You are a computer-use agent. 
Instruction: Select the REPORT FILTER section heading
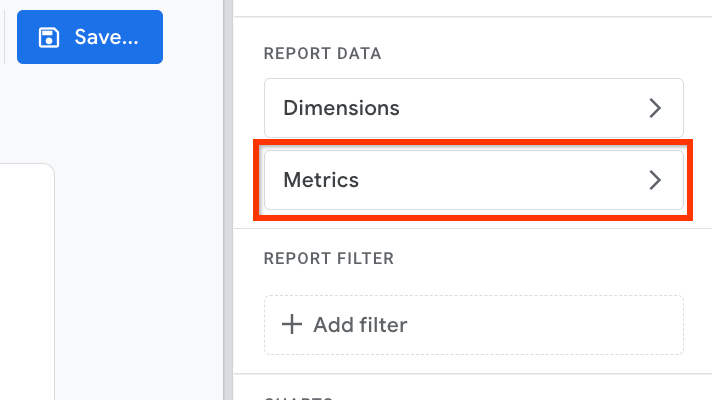coord(329,258)
